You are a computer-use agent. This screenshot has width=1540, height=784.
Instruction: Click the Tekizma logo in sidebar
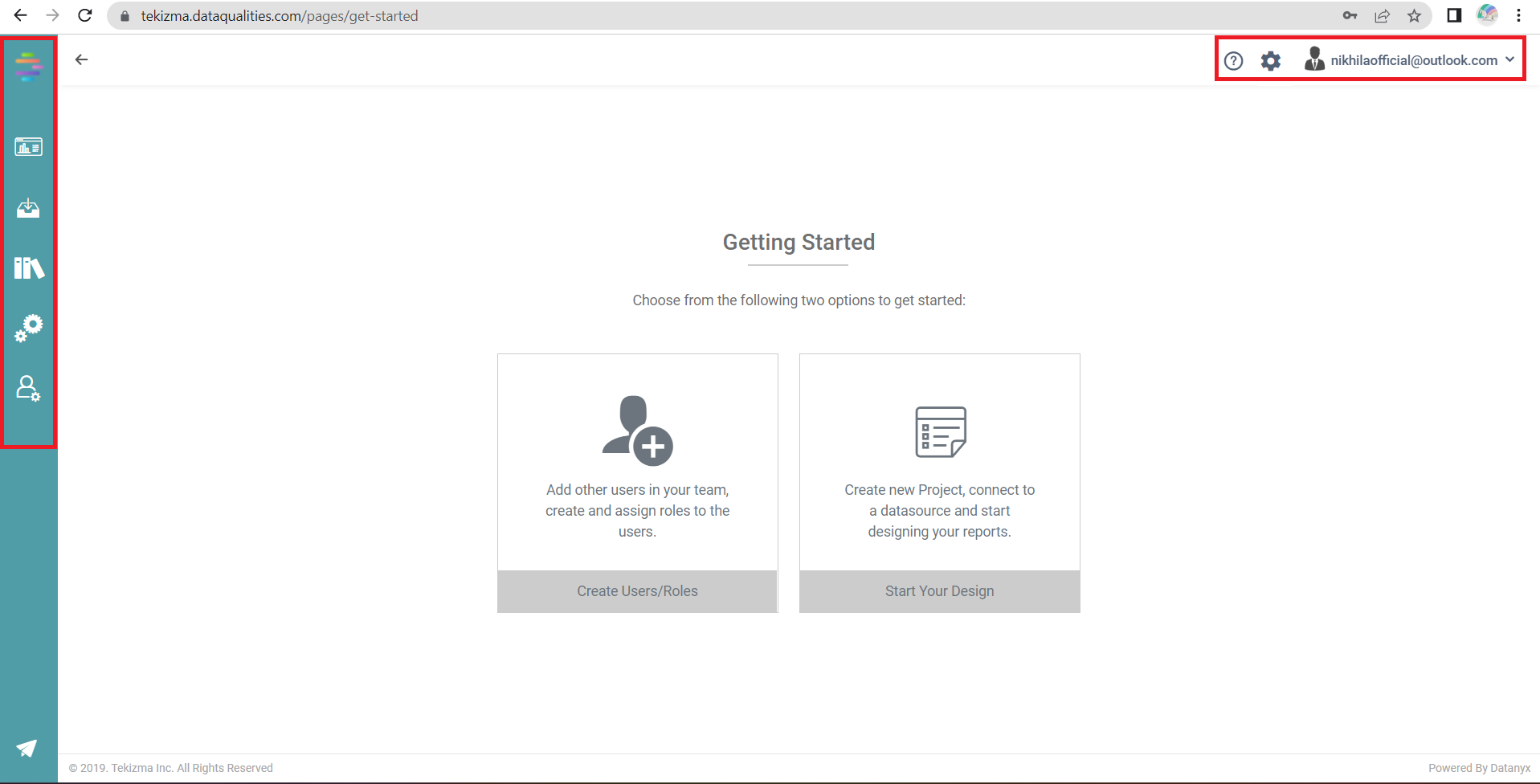[28, 67]
